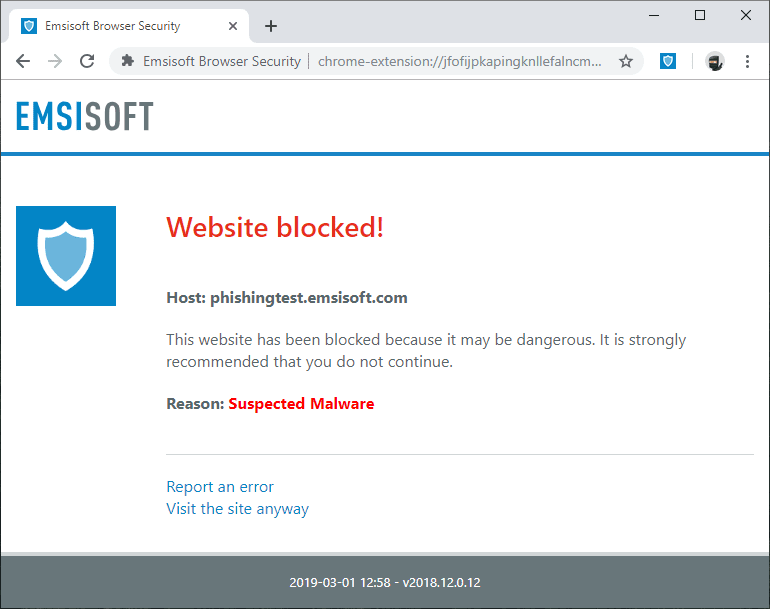Screen dimensions: 770x609
Task: Close the Emsisoft Browser Security tab
Action: tap(233, 26)
